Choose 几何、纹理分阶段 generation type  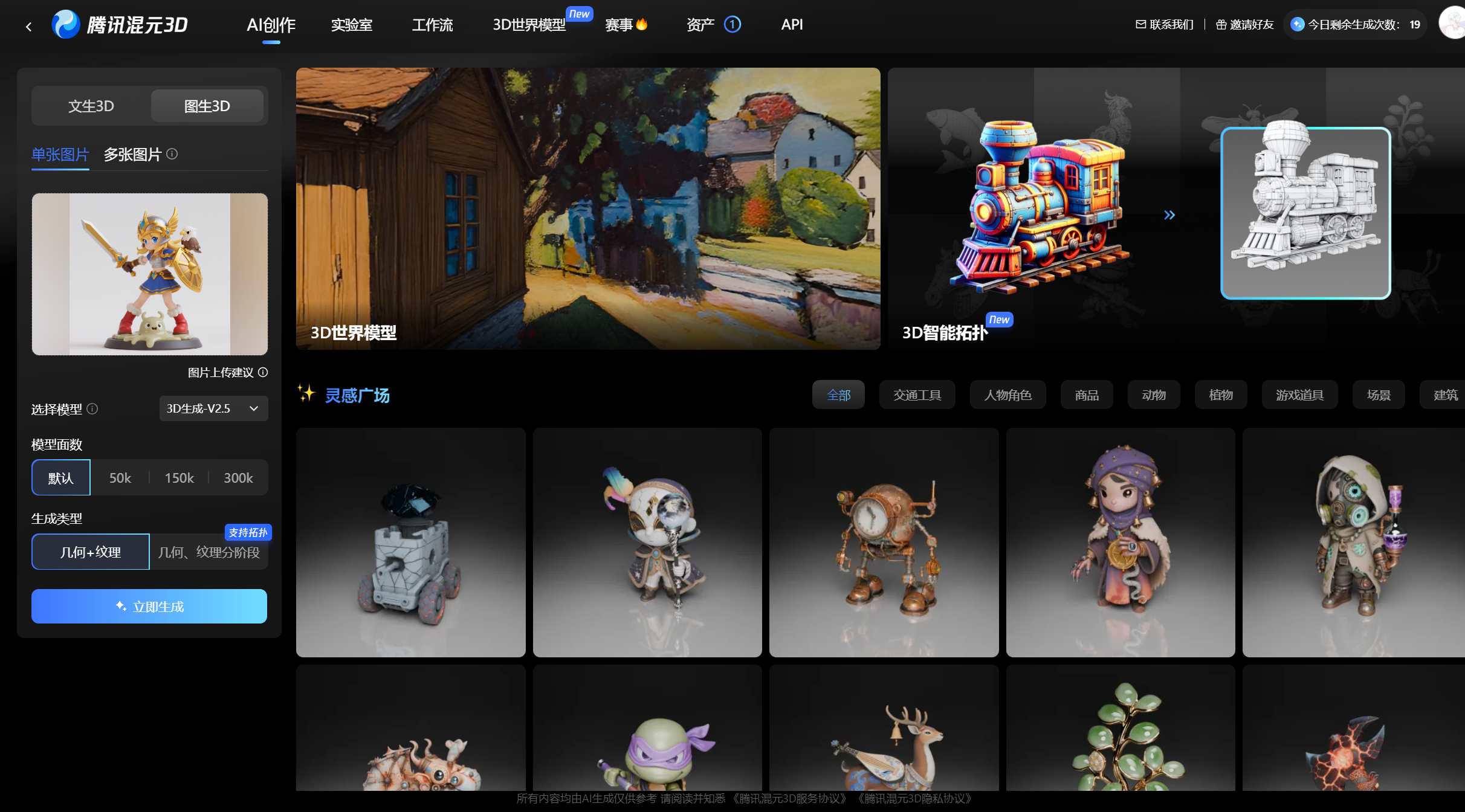point(209,552)
